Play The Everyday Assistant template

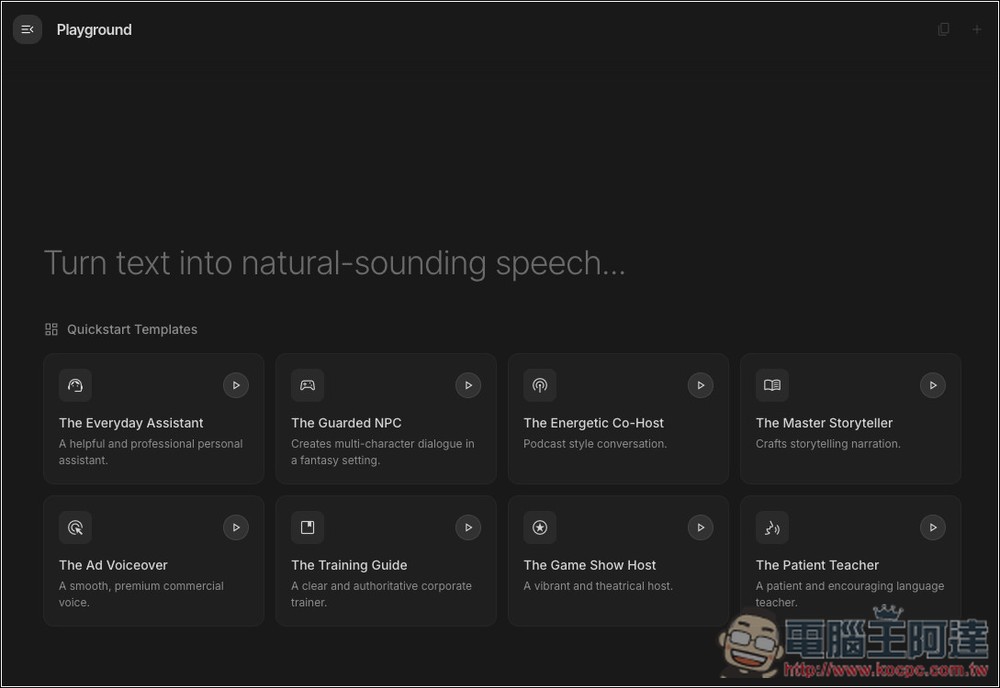(x=236, y=385)
